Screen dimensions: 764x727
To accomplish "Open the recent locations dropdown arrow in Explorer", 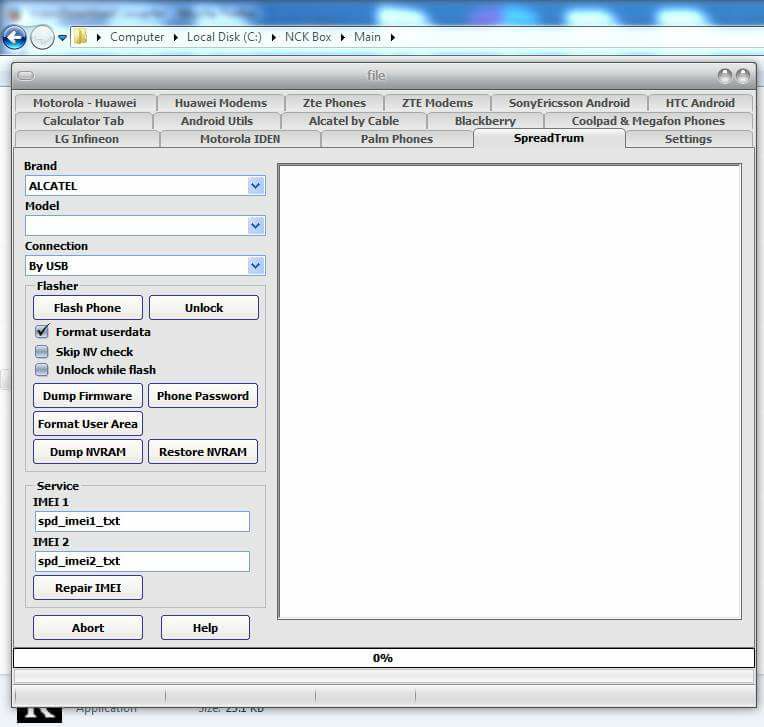I will [x=62, y=38].
